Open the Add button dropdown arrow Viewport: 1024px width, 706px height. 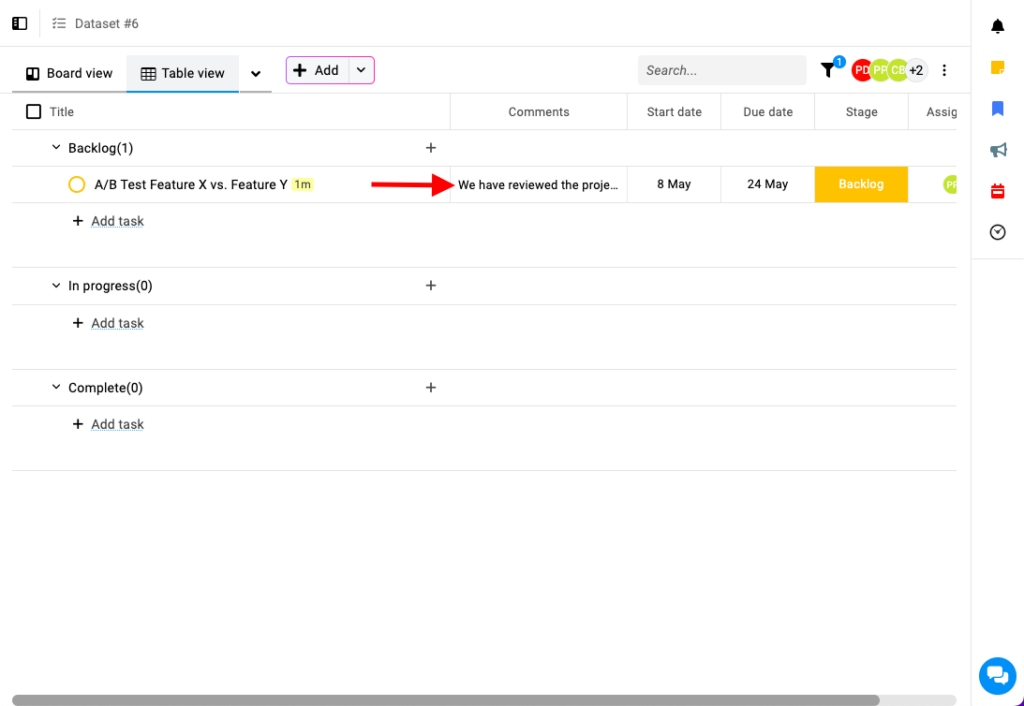coord(361,70)
